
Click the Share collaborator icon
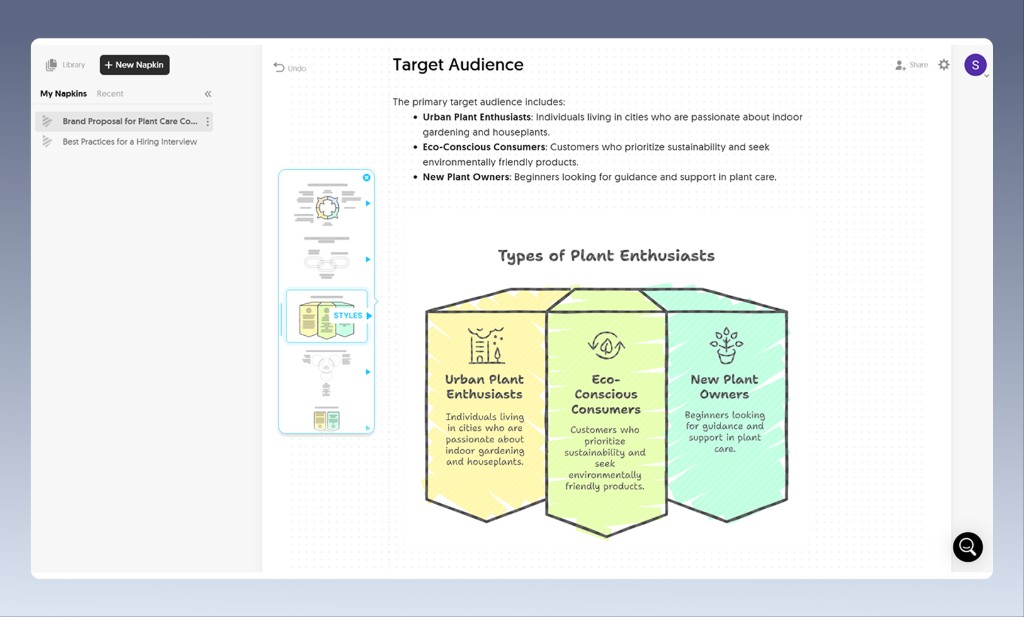(x=899, y=64)
